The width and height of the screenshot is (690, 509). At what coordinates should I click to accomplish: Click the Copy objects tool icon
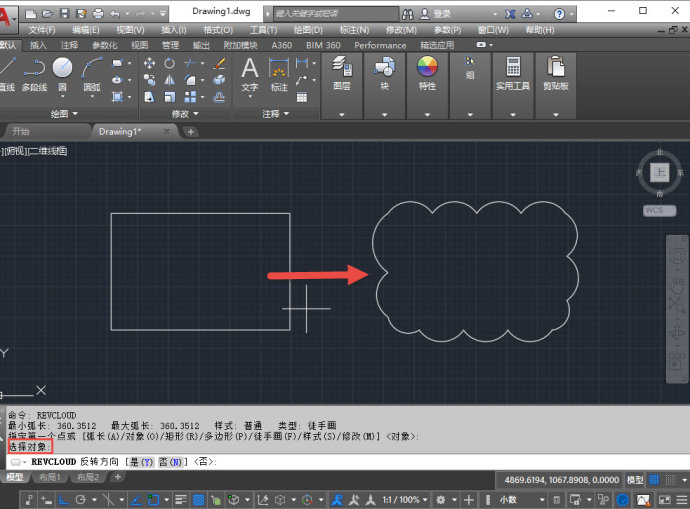click(149, 80)
